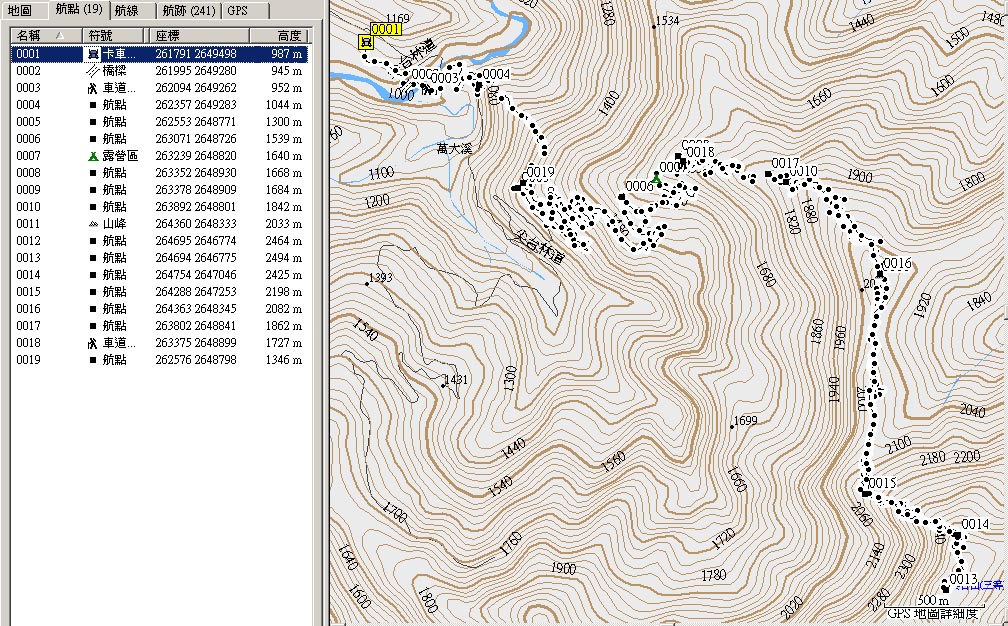Click the summit symbol icon in row 0011
Viewport: 1008px width, 626px height.
pos(93,224)
